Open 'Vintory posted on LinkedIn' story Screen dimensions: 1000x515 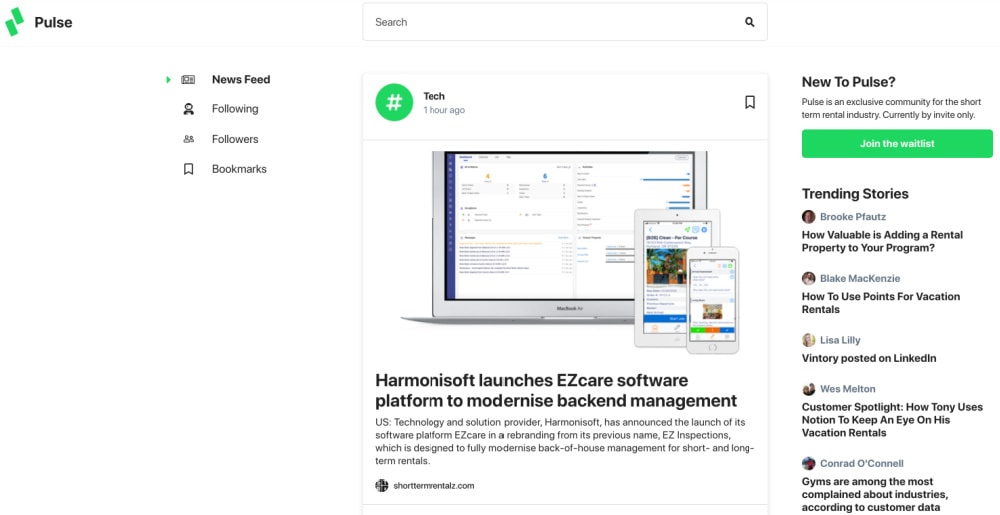[x=869, y=358]
